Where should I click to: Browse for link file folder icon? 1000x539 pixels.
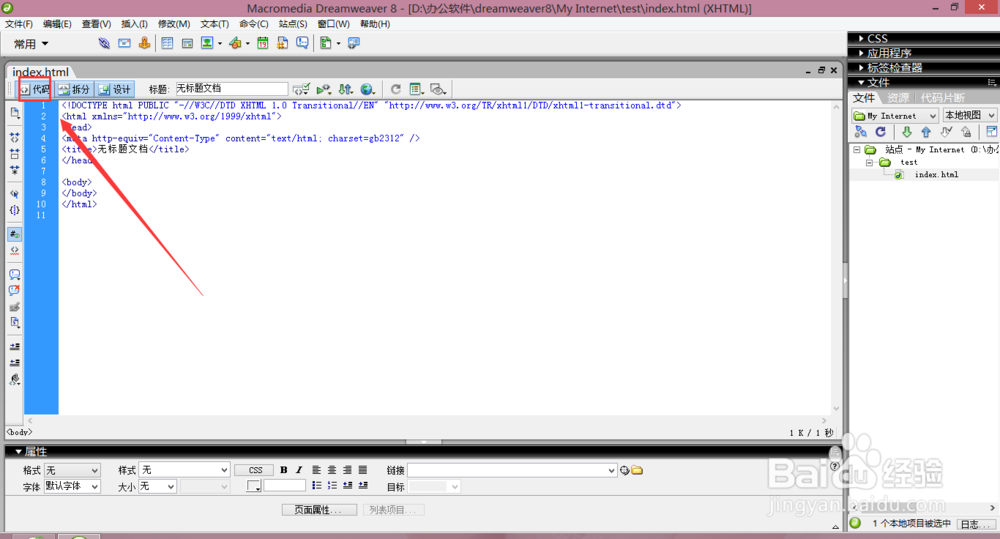pos(637,470)
